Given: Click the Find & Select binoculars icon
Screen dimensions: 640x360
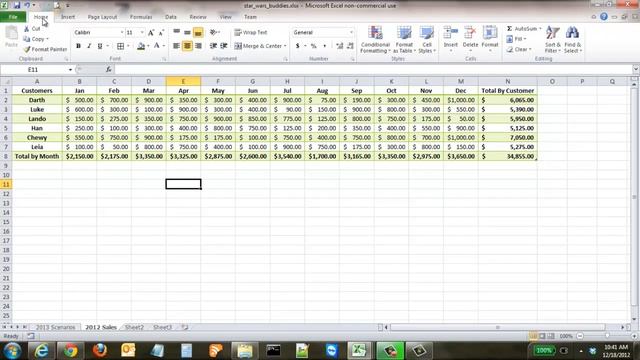Looking at the screenshot, I should [572, 33].
